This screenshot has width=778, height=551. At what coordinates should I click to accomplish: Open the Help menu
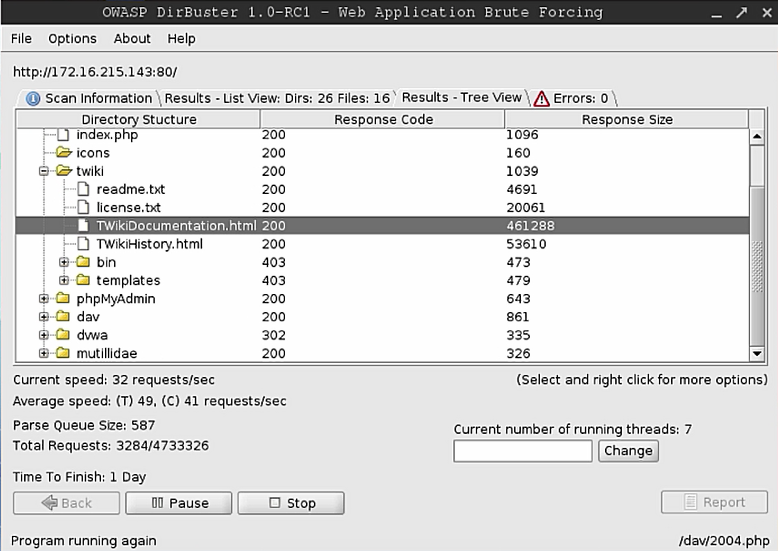tap(181, 38)
